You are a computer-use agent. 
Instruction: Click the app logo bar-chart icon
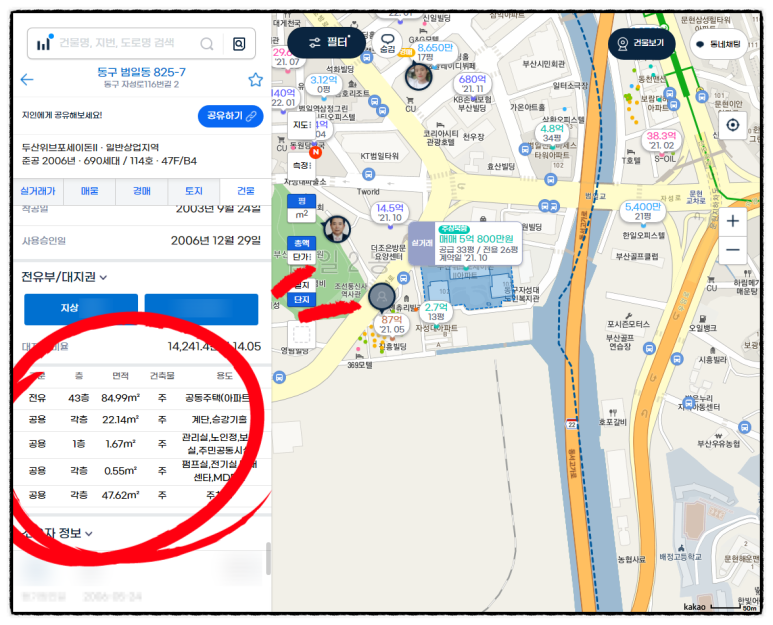(x=44, y=42)
